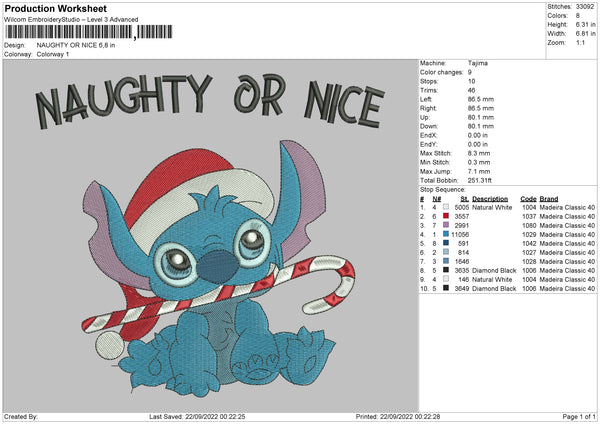Viewport: 600px width, 424px height.
Task: Click thread code '1027' in stop row 6
Action: [x=529, y=253]
